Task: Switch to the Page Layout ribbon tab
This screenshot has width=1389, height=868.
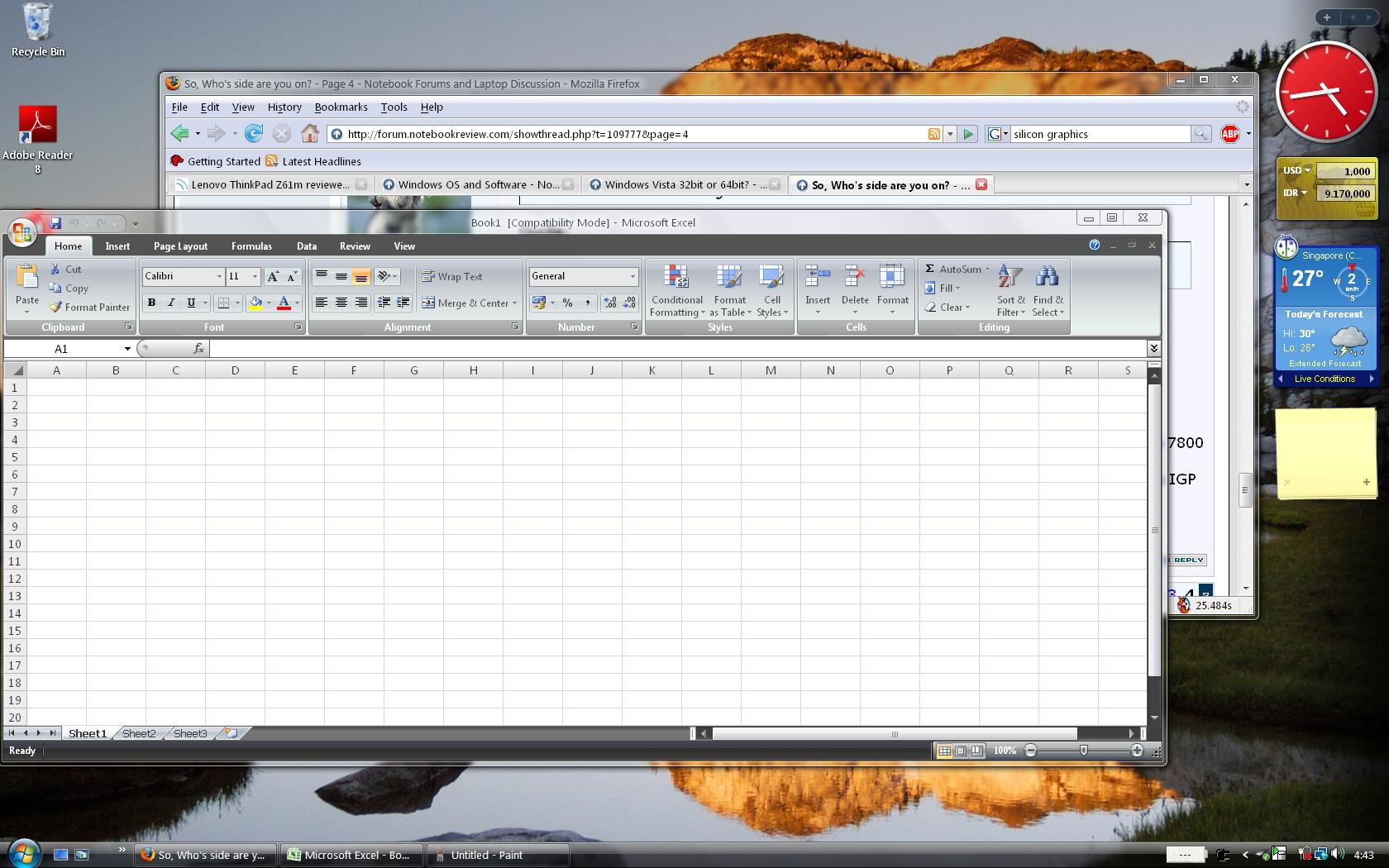Action: click(180, 246)
